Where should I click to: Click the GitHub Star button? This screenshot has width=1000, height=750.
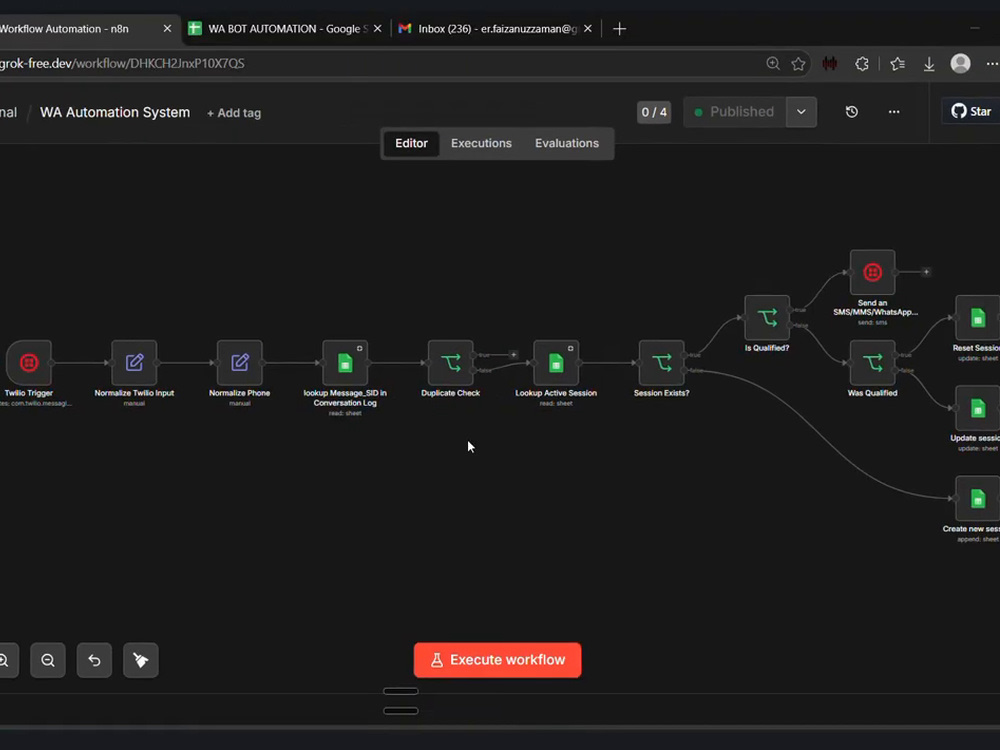[x=971, y=112]
